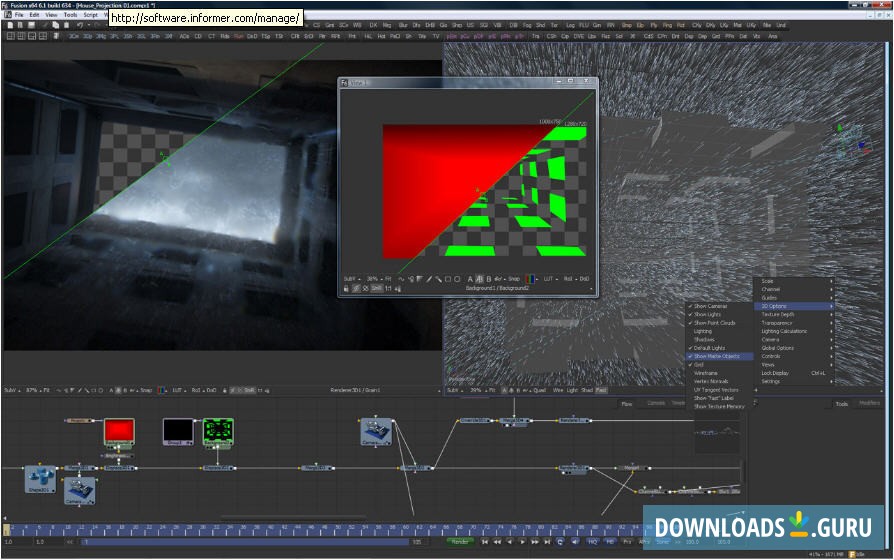Uncheck Show Matte Objects
Image resolution: width=894 pixels, height=560 pixels.
point(716,356)
